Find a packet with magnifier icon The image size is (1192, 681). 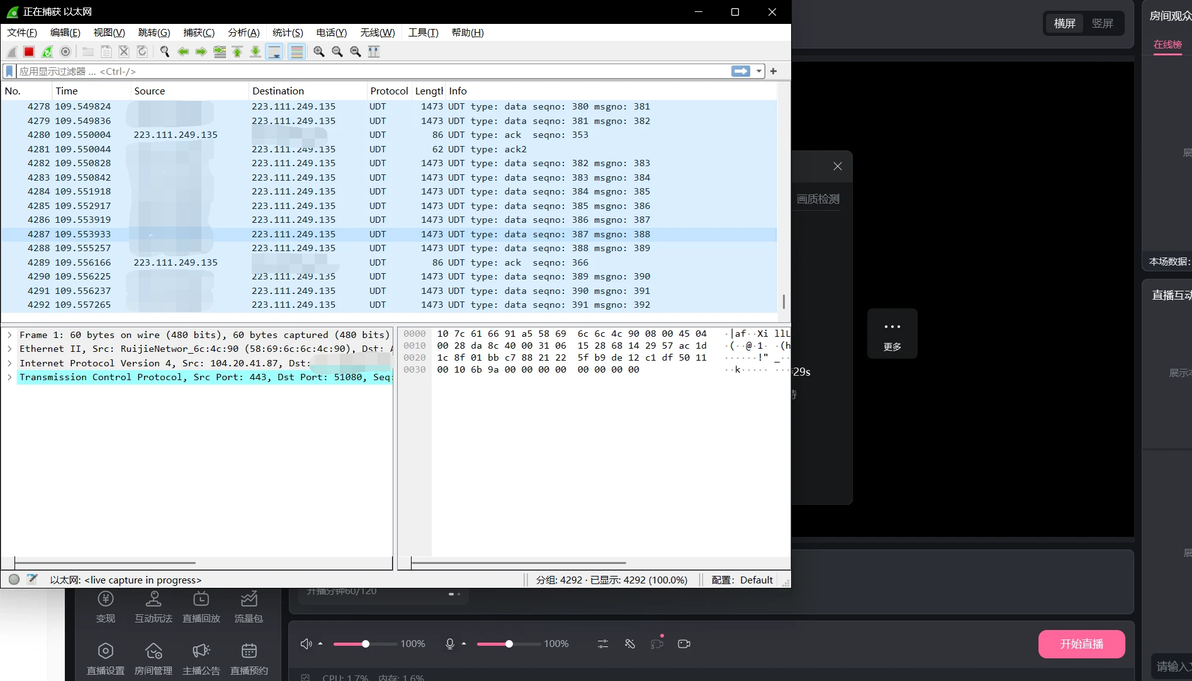click(x=164, y=52)
